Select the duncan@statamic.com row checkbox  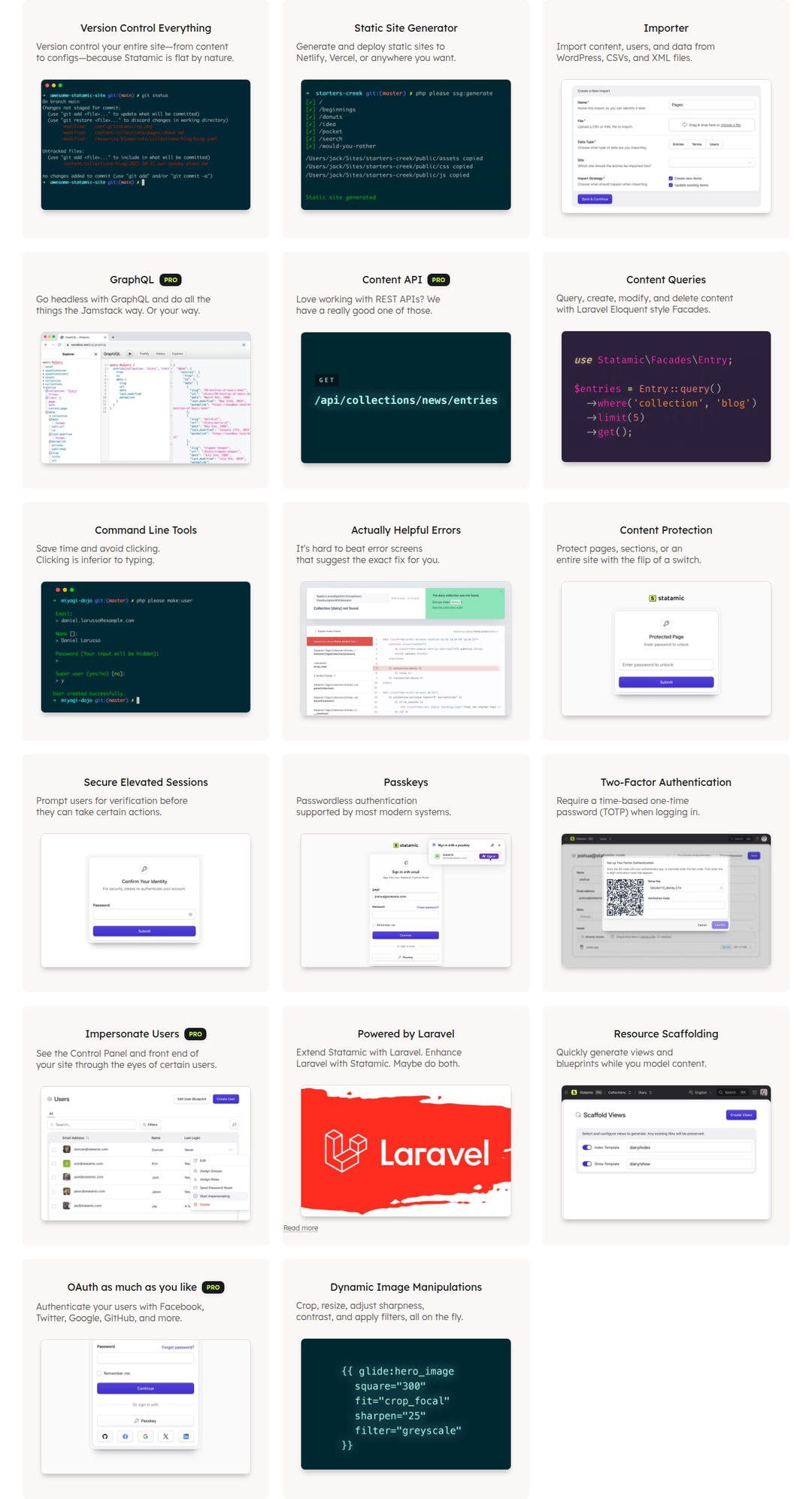coord(53,1149)
